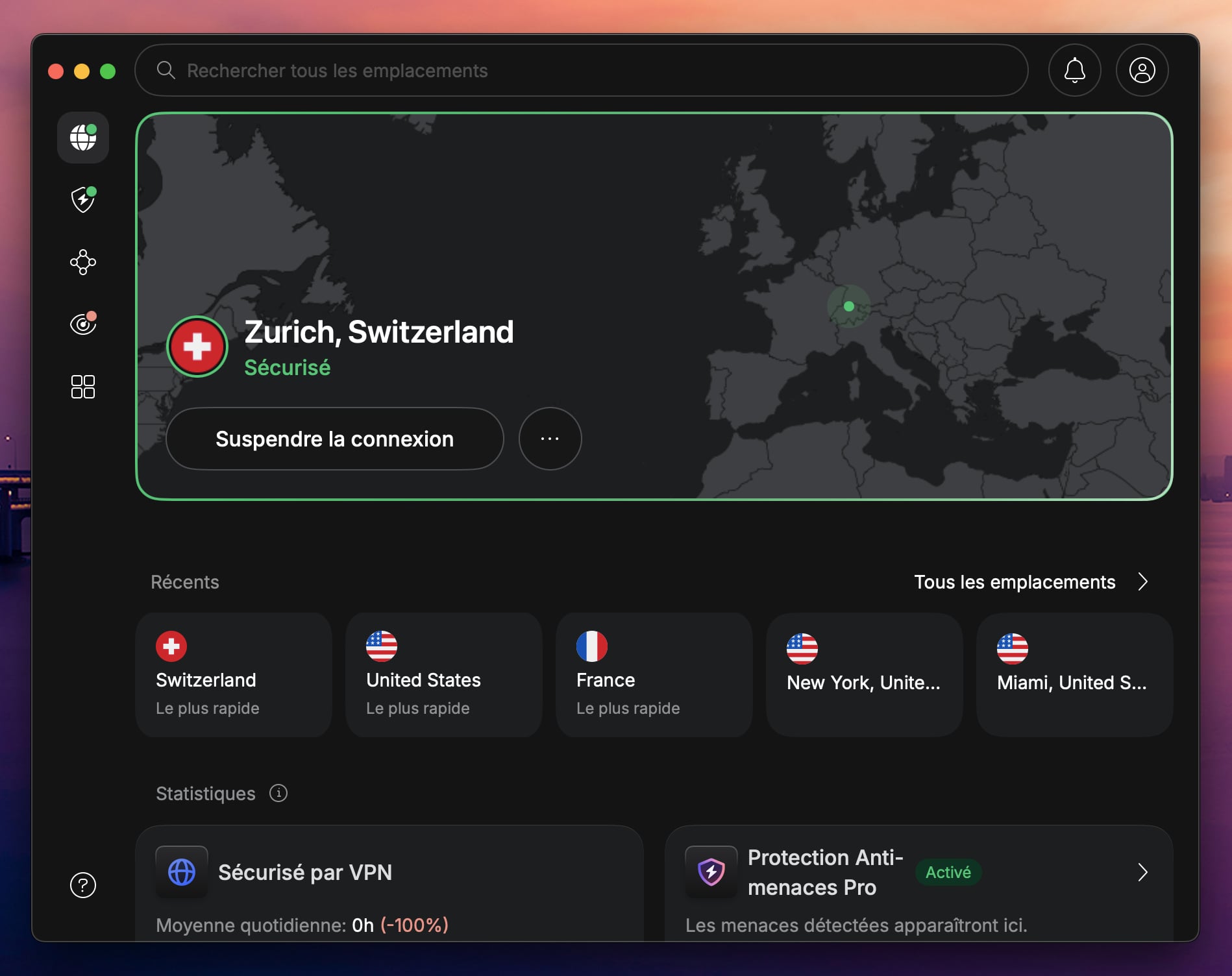Image resolution: width=1232 pixels, height=976 pixels.
Task: Open Threat Protection from the sidebar shield icon
Action: tap(82, 200)
